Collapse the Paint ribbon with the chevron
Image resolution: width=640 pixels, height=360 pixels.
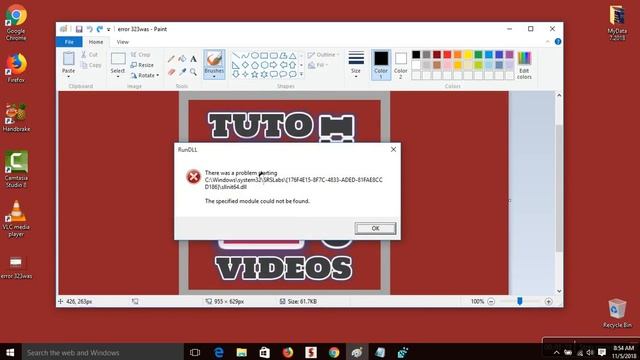coord(548,42)
